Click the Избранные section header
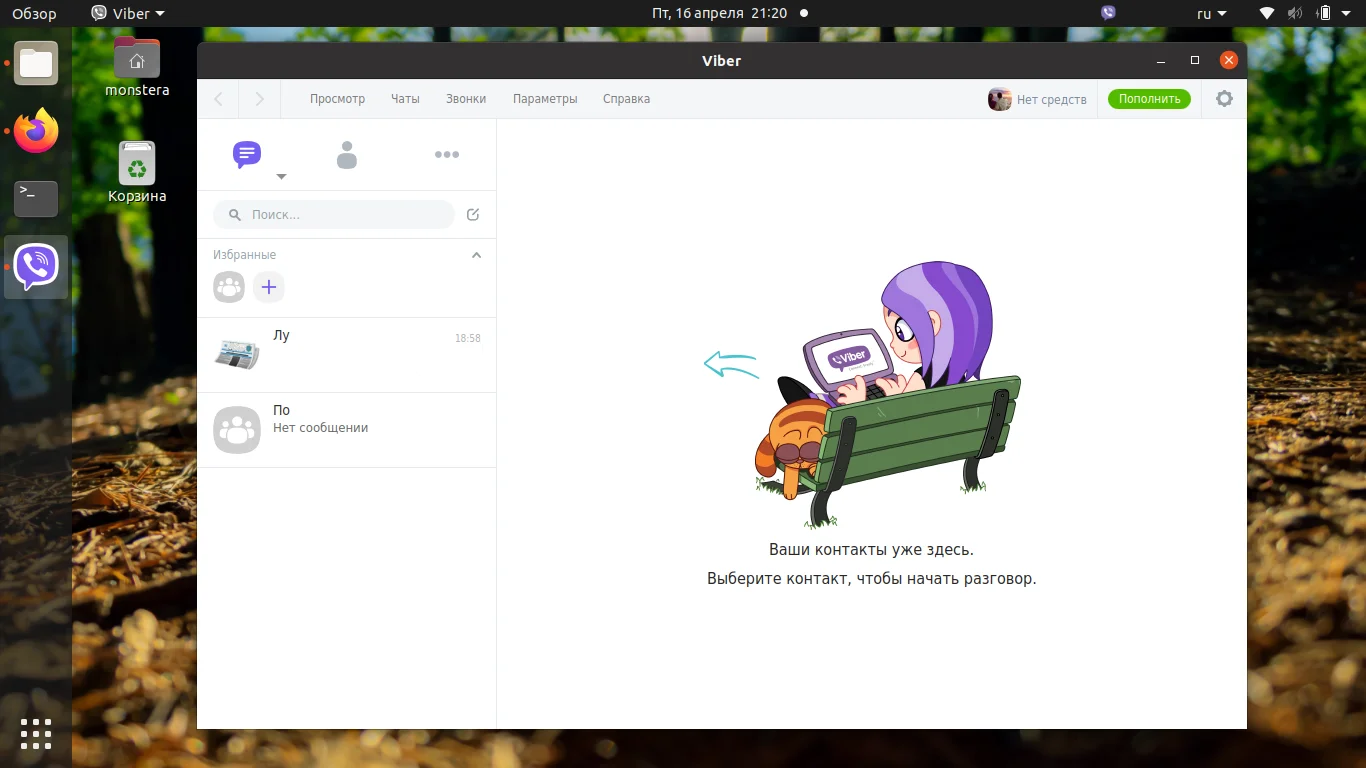The width and height of the screenshot is (1366, 768). [244, 255]
